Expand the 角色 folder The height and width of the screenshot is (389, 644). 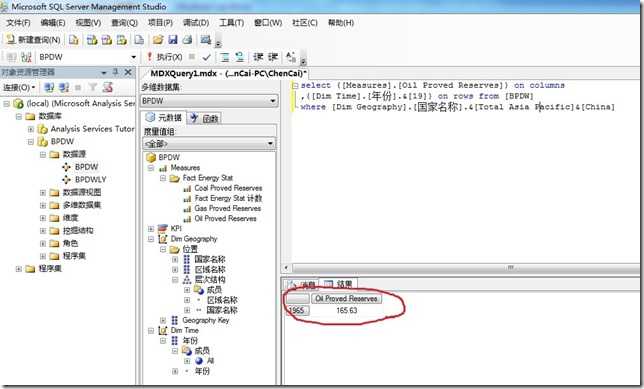43,244
